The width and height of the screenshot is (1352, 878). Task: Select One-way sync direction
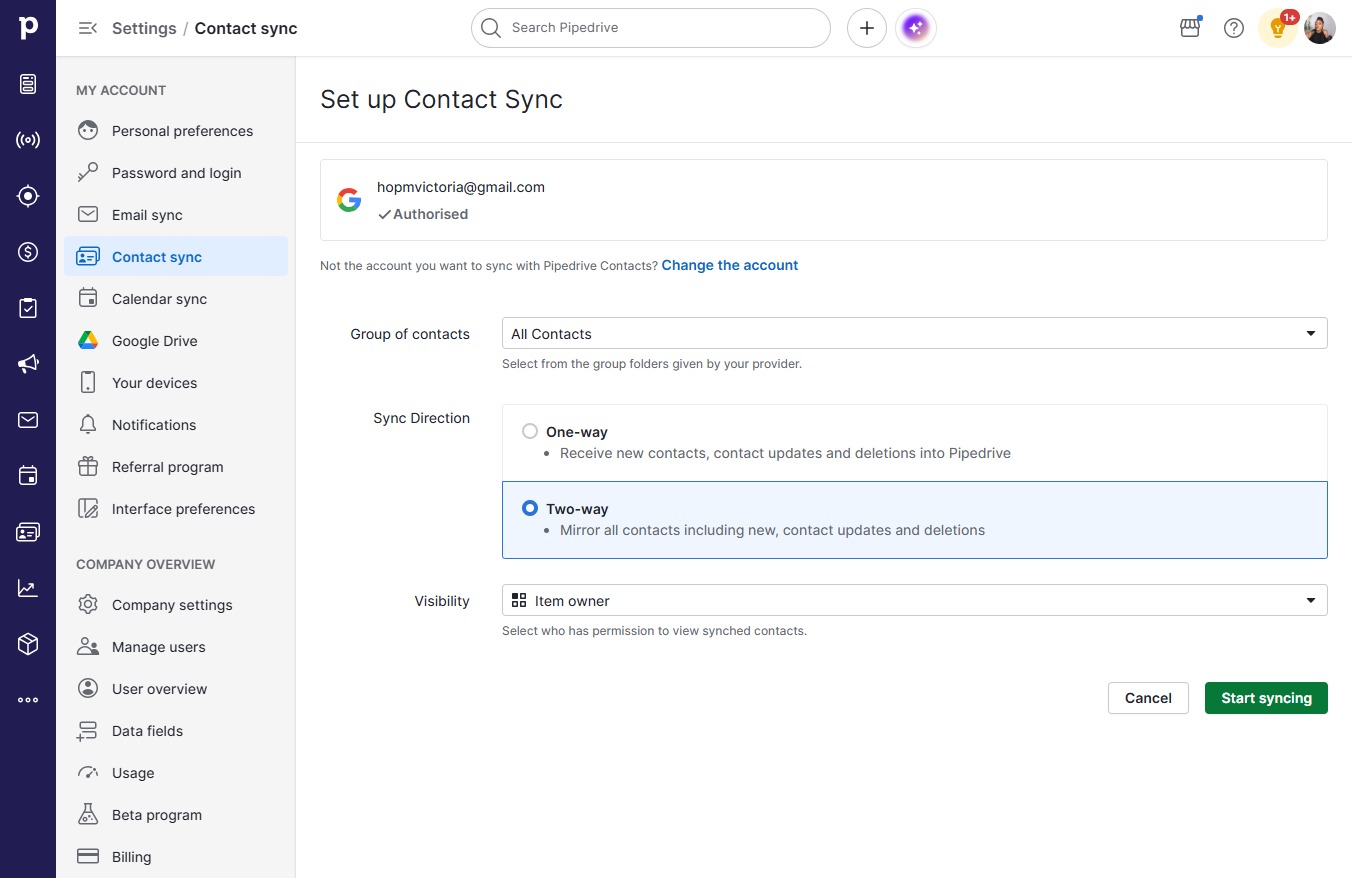click(x=530, y=432)
